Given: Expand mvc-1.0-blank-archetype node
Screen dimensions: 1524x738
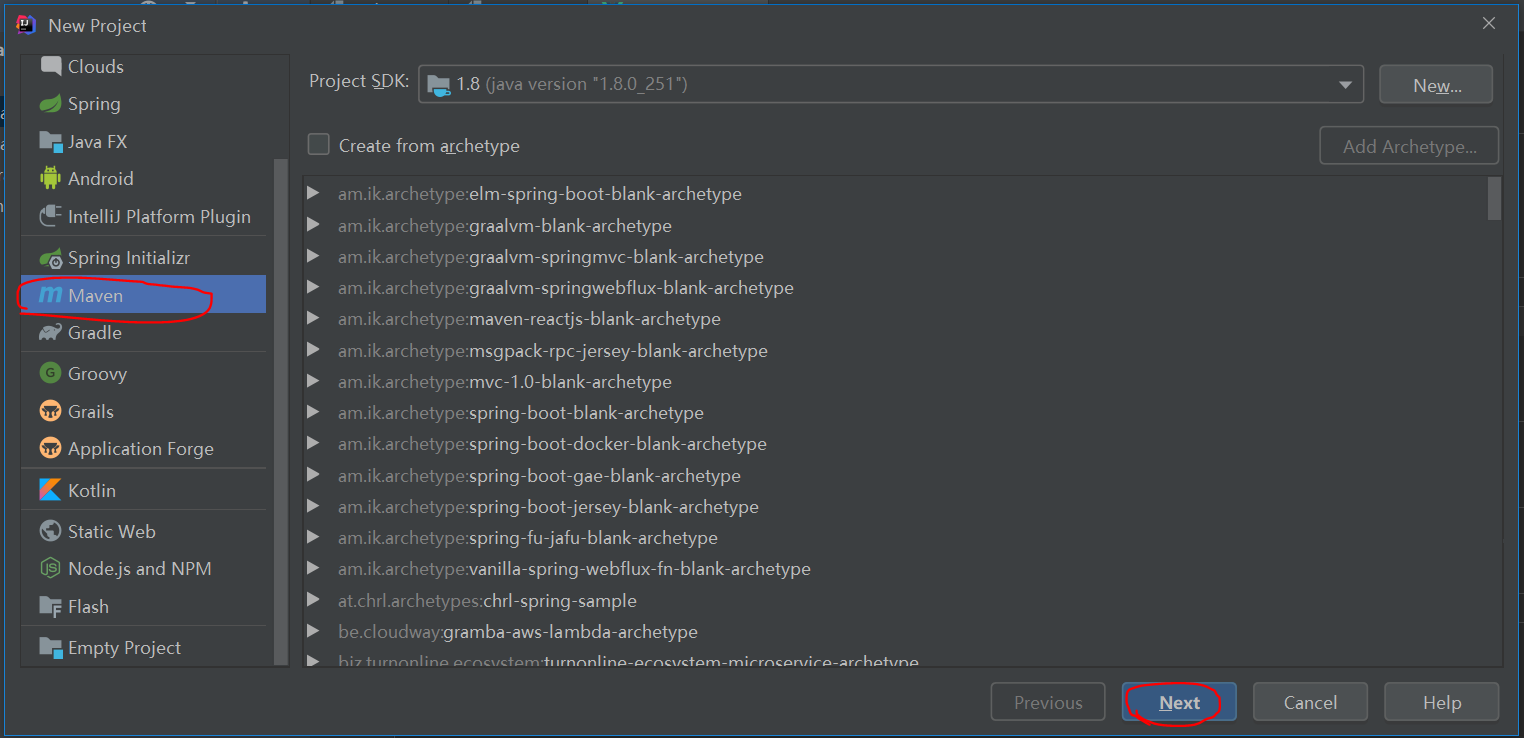Looking at the screenshot, I should pyautogui.click(x=314, y=381).
